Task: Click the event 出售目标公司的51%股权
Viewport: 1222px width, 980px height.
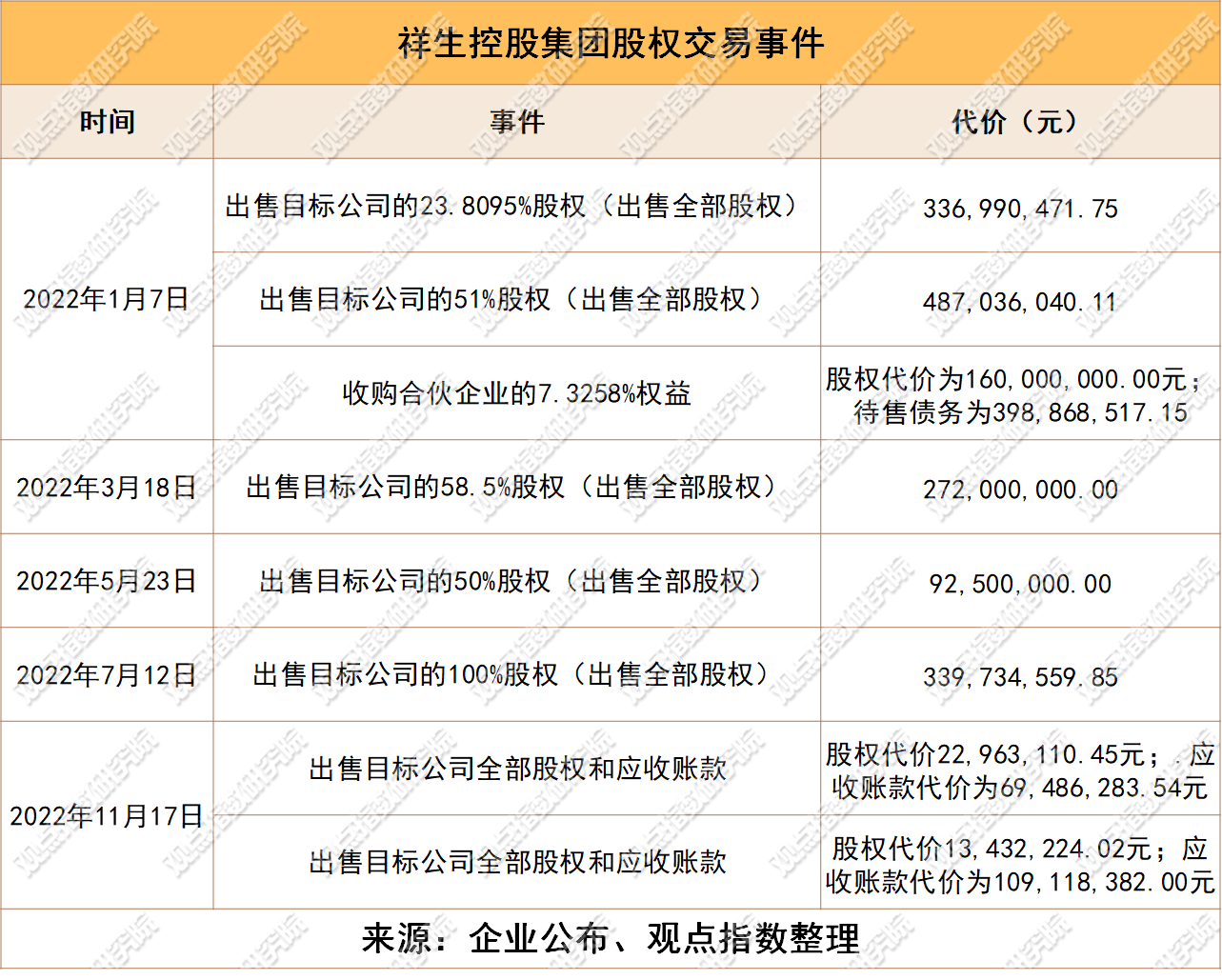Action: coord(517,299)
